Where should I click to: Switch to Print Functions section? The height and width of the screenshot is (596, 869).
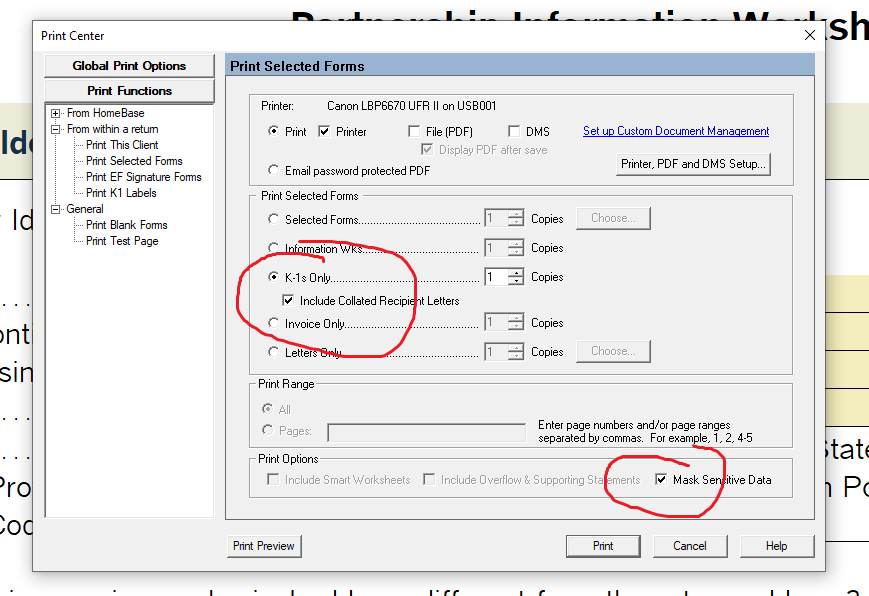tap(129, 91)
